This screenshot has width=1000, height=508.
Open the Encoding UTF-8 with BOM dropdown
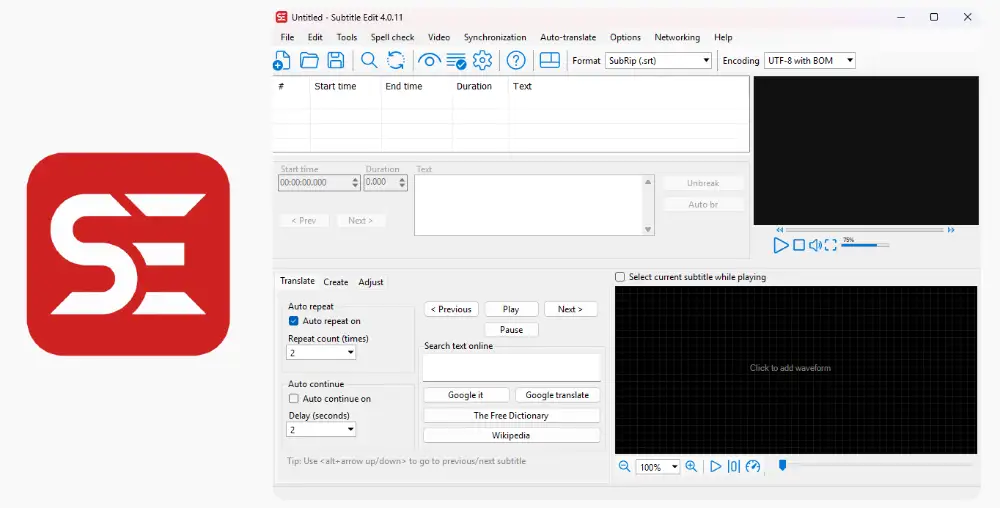pos(809,61)
